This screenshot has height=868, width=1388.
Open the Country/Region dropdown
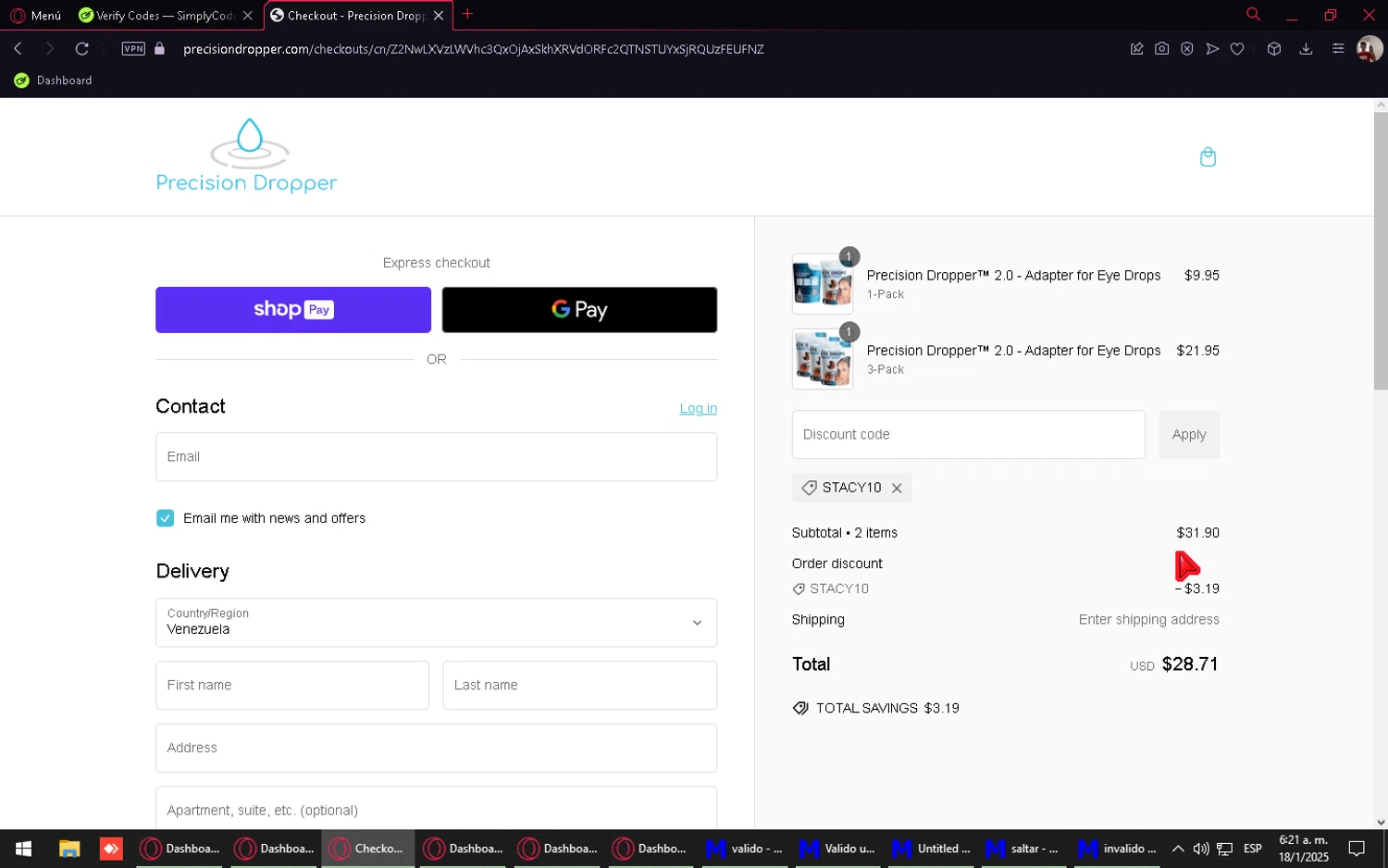pos(436,623)
